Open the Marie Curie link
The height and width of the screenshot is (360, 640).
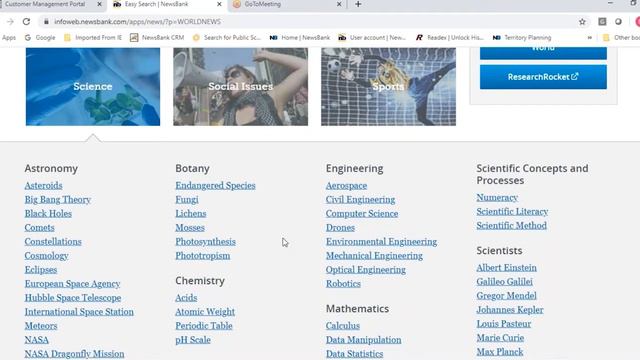[x=500, y=338]
